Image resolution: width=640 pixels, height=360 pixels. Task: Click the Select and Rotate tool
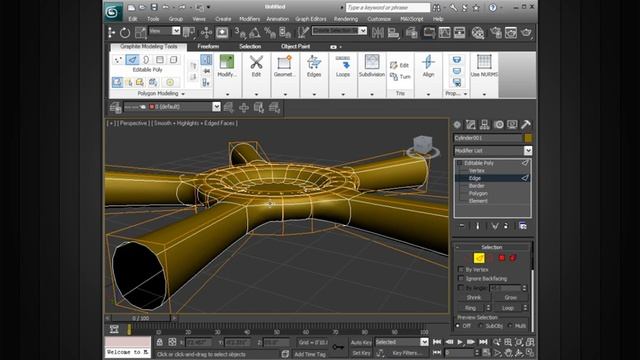coord(125,32)
